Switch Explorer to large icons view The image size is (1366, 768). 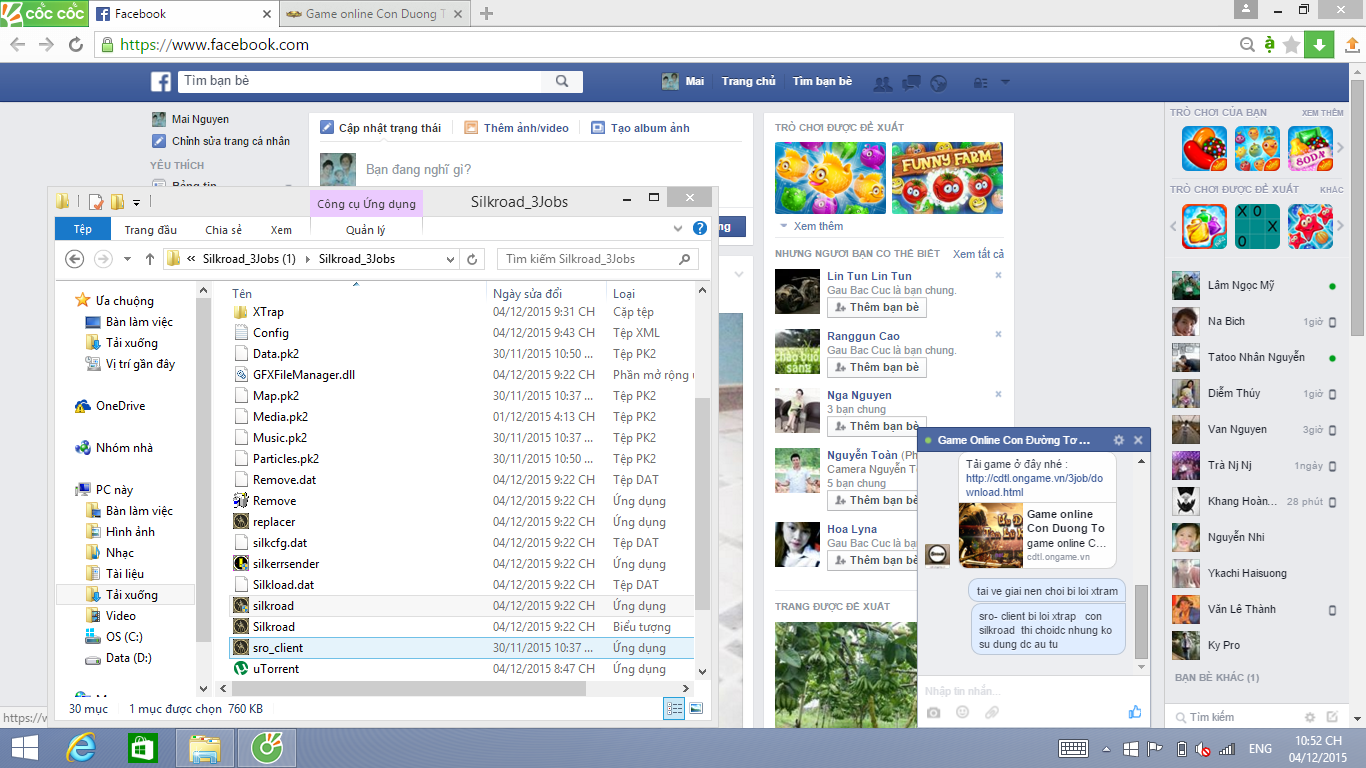[x=696, y=708]
